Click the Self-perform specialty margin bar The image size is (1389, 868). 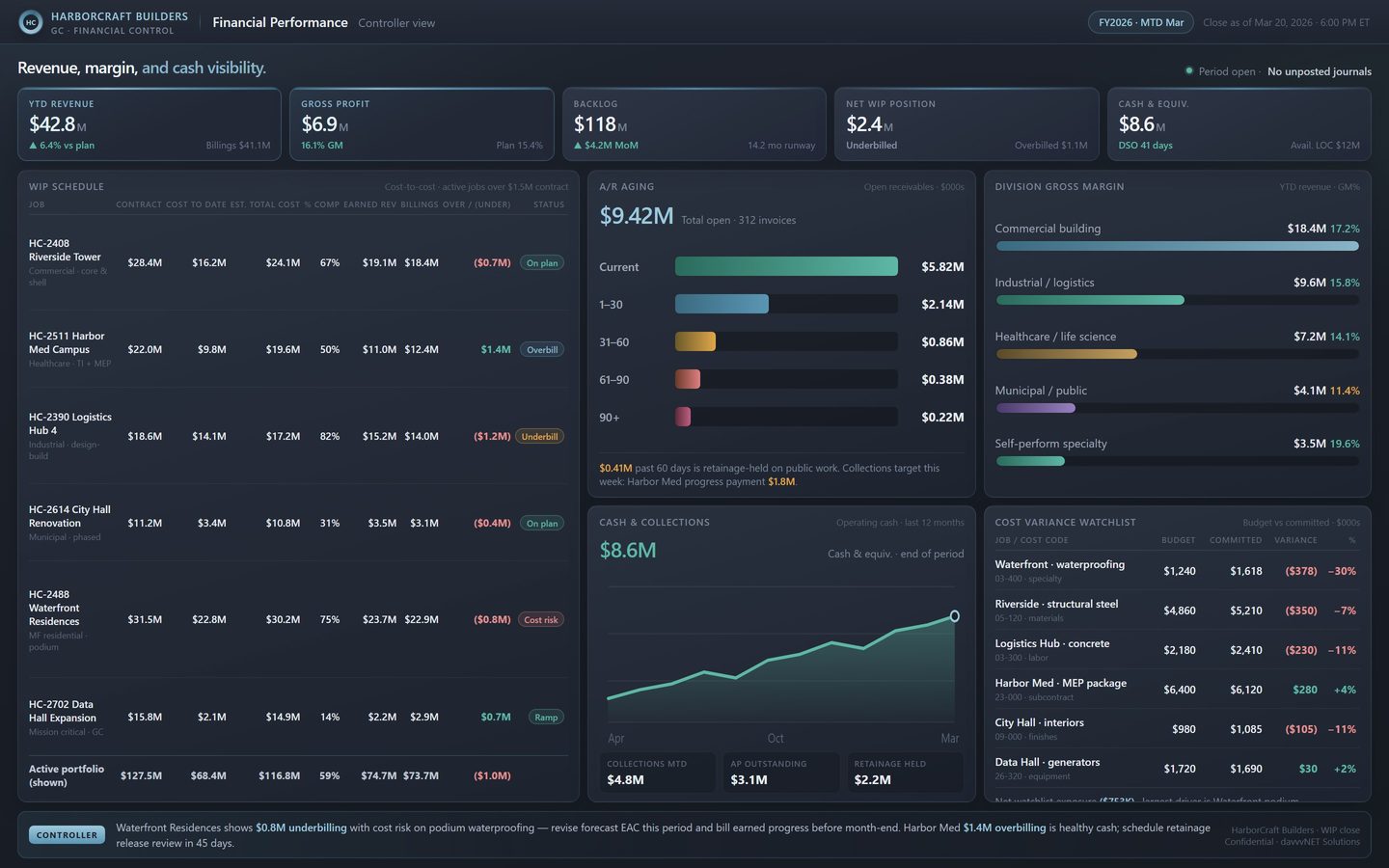(1030, 461)
